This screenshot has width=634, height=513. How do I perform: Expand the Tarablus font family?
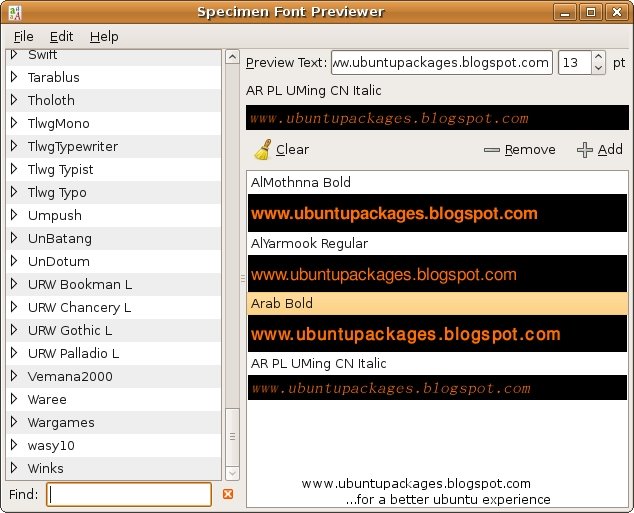tap(14, 77)
